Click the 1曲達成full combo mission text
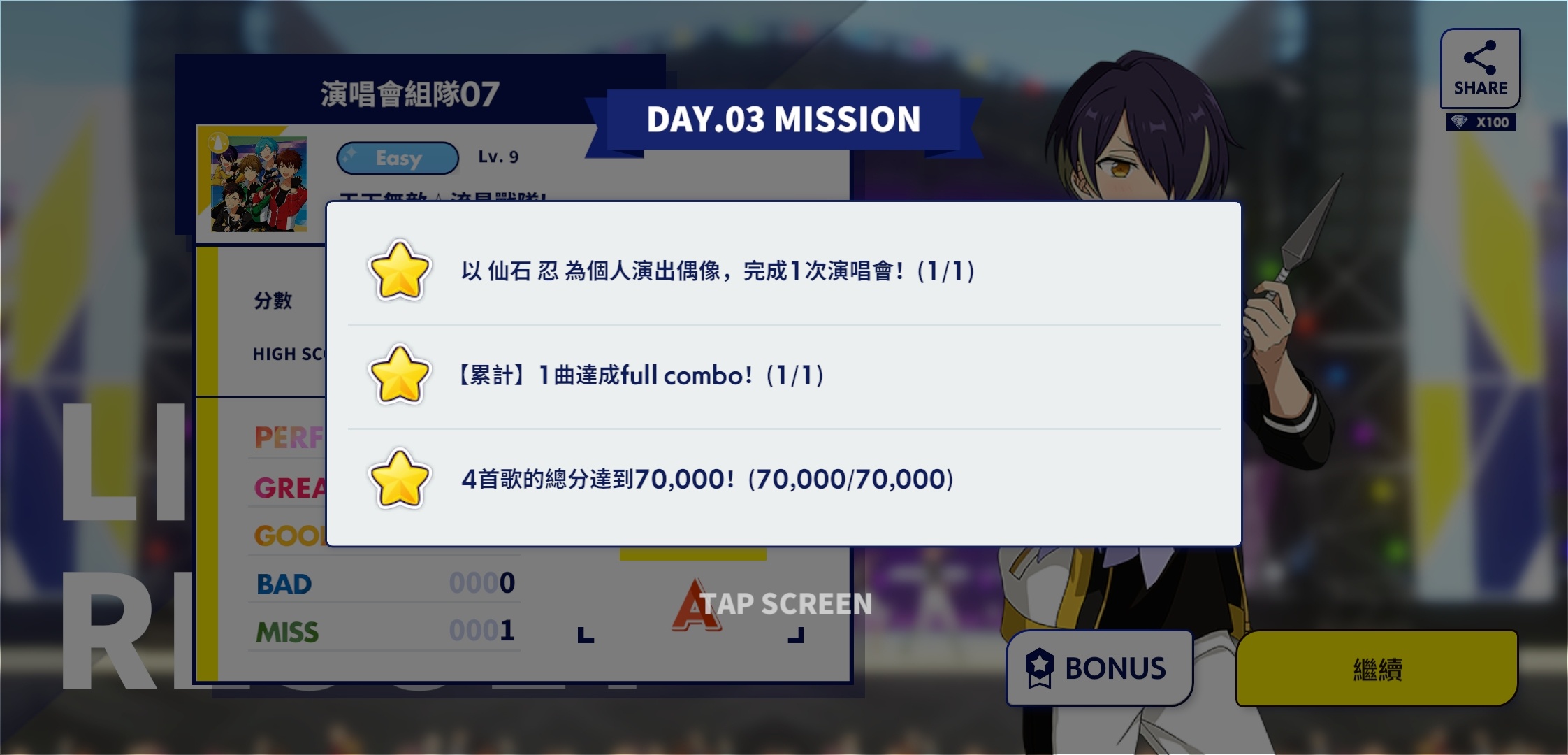The width and height of the screenshot is (1568, 755). coord(640,375)
